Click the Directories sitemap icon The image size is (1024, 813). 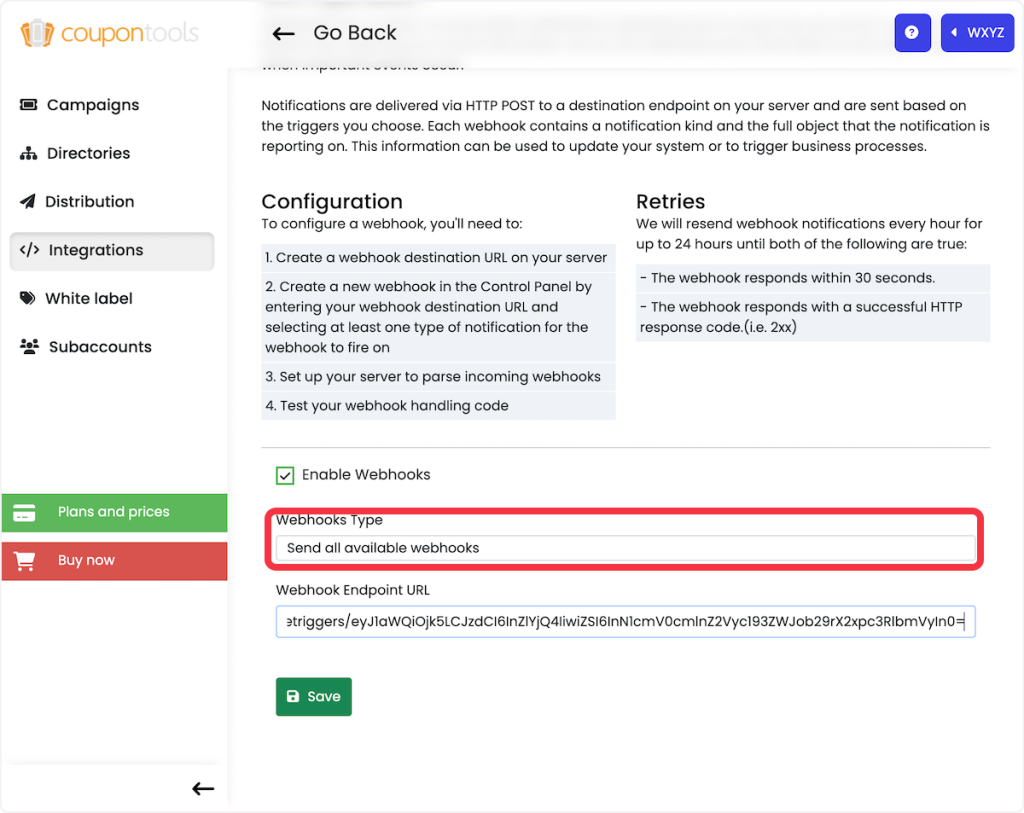click(x=28, y=154)
